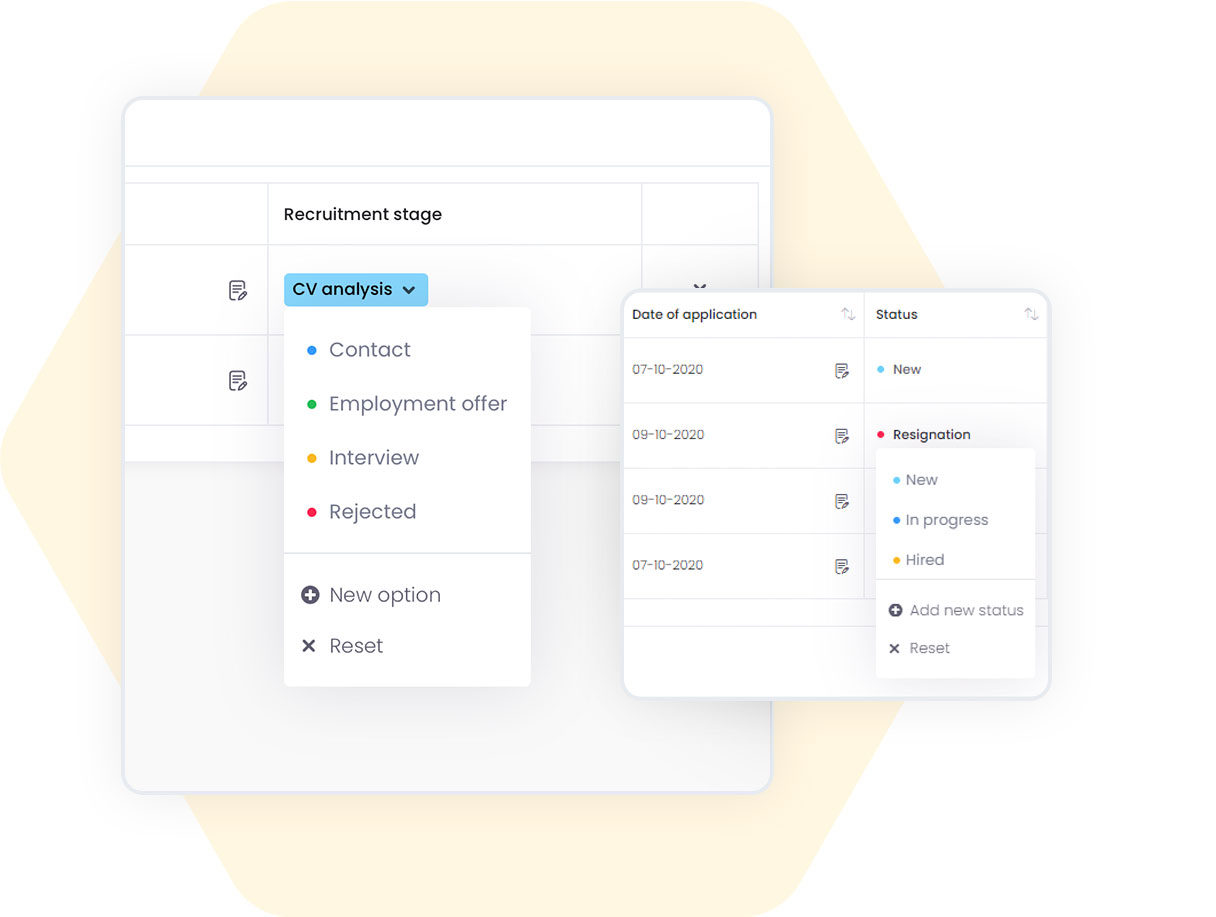
Task: Open note icon in second recruitment row
Action: coord(237,380)
